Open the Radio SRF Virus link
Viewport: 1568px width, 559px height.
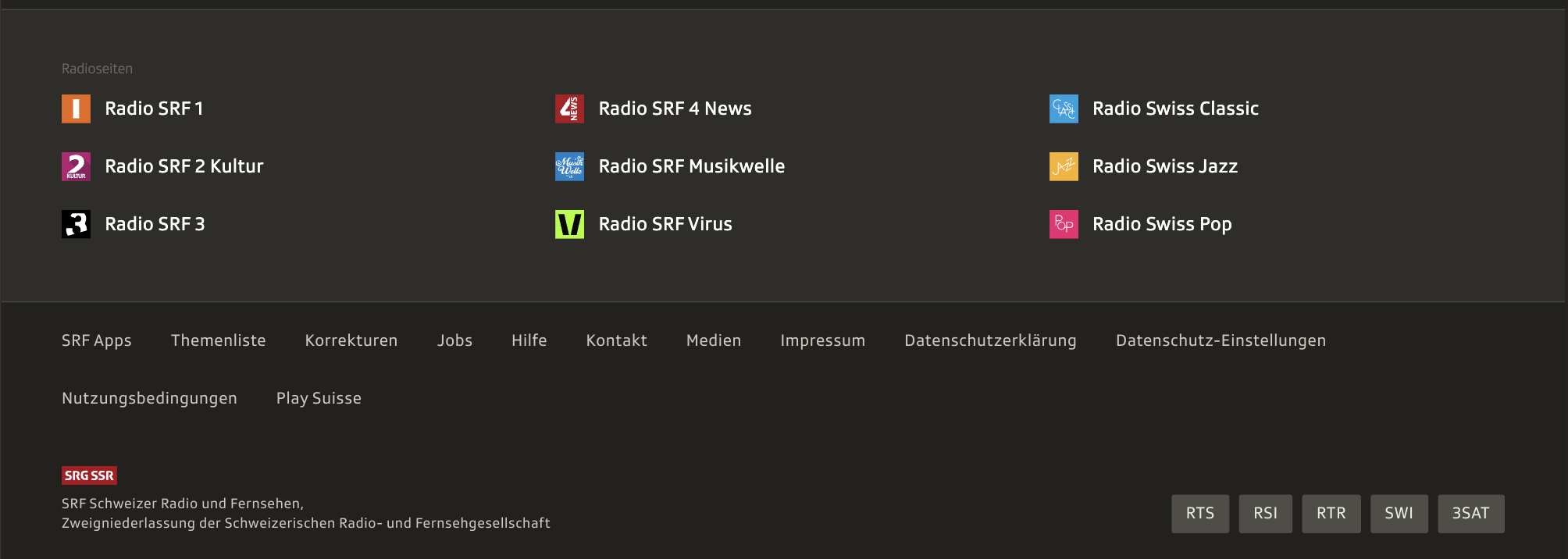(665, 224)
